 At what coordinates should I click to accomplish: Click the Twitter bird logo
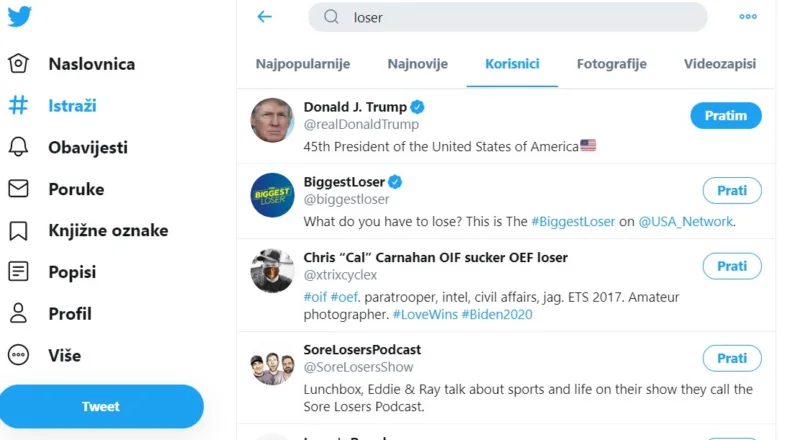[19, 16]
